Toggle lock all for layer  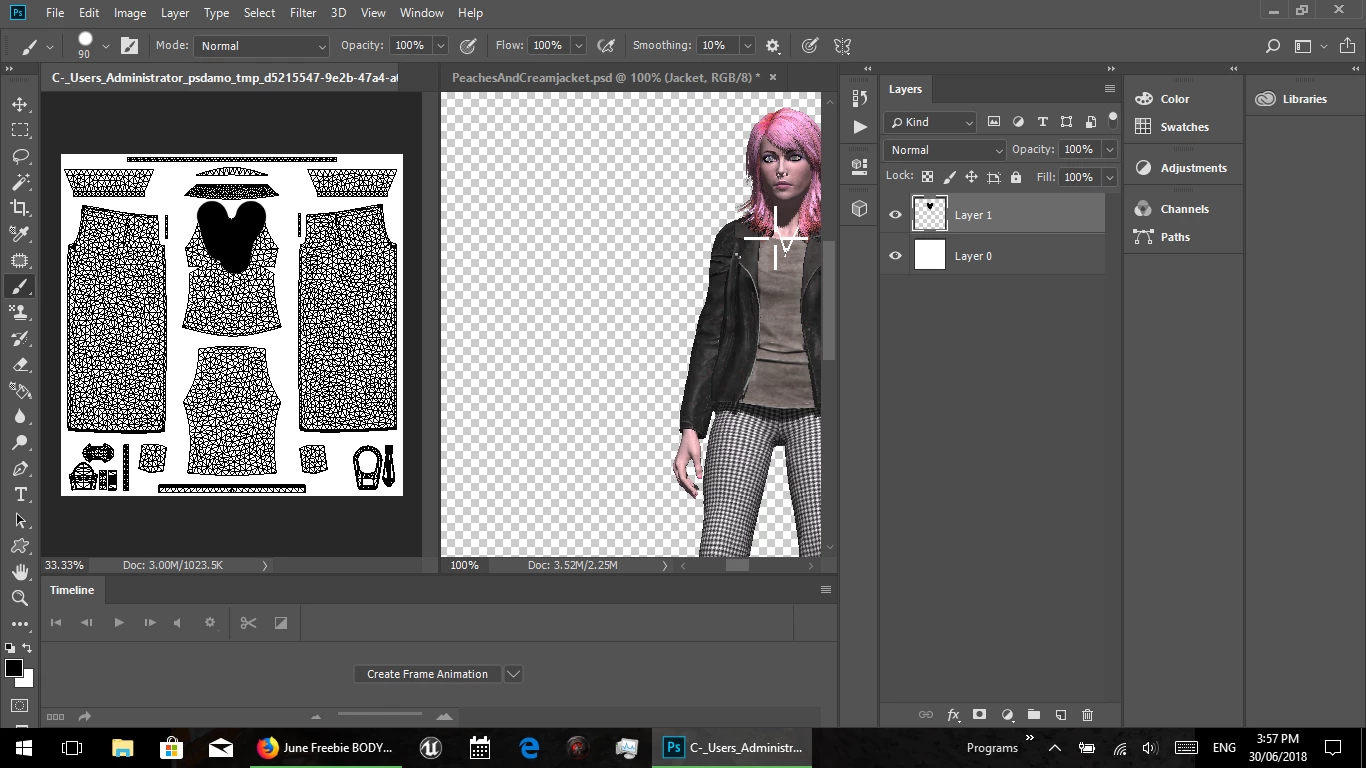[1016, 177]
